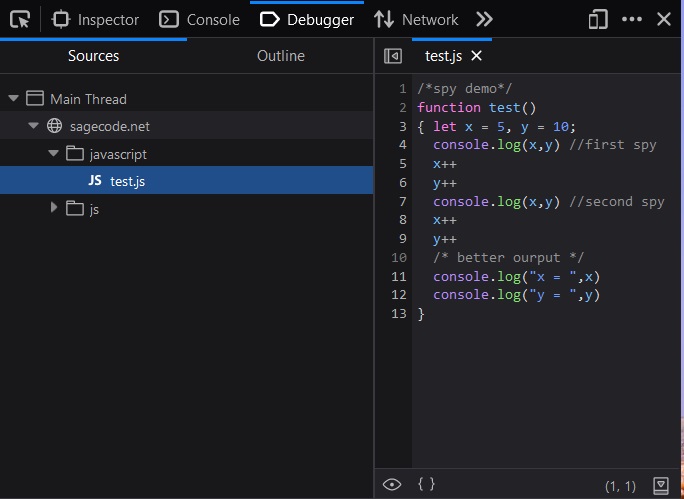
Task: Close the developer tools panel
Action: pyautogui.click(x=664, y=19)
